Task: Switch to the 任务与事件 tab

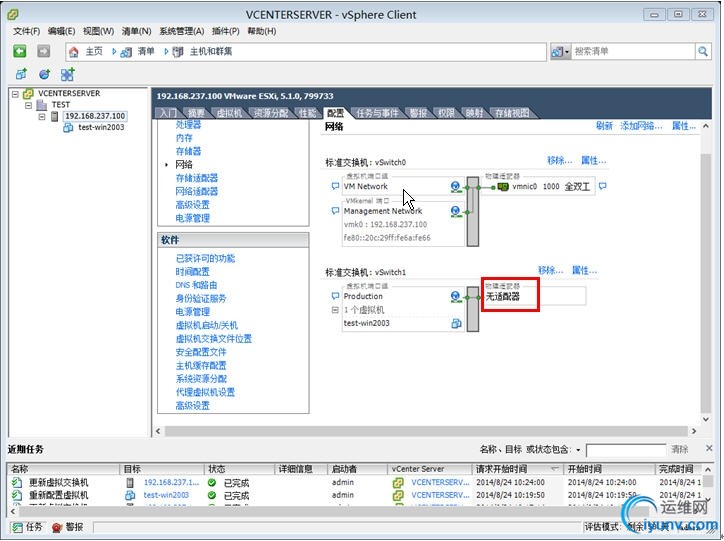Action: pyautogui.click(x=377, y=113)
